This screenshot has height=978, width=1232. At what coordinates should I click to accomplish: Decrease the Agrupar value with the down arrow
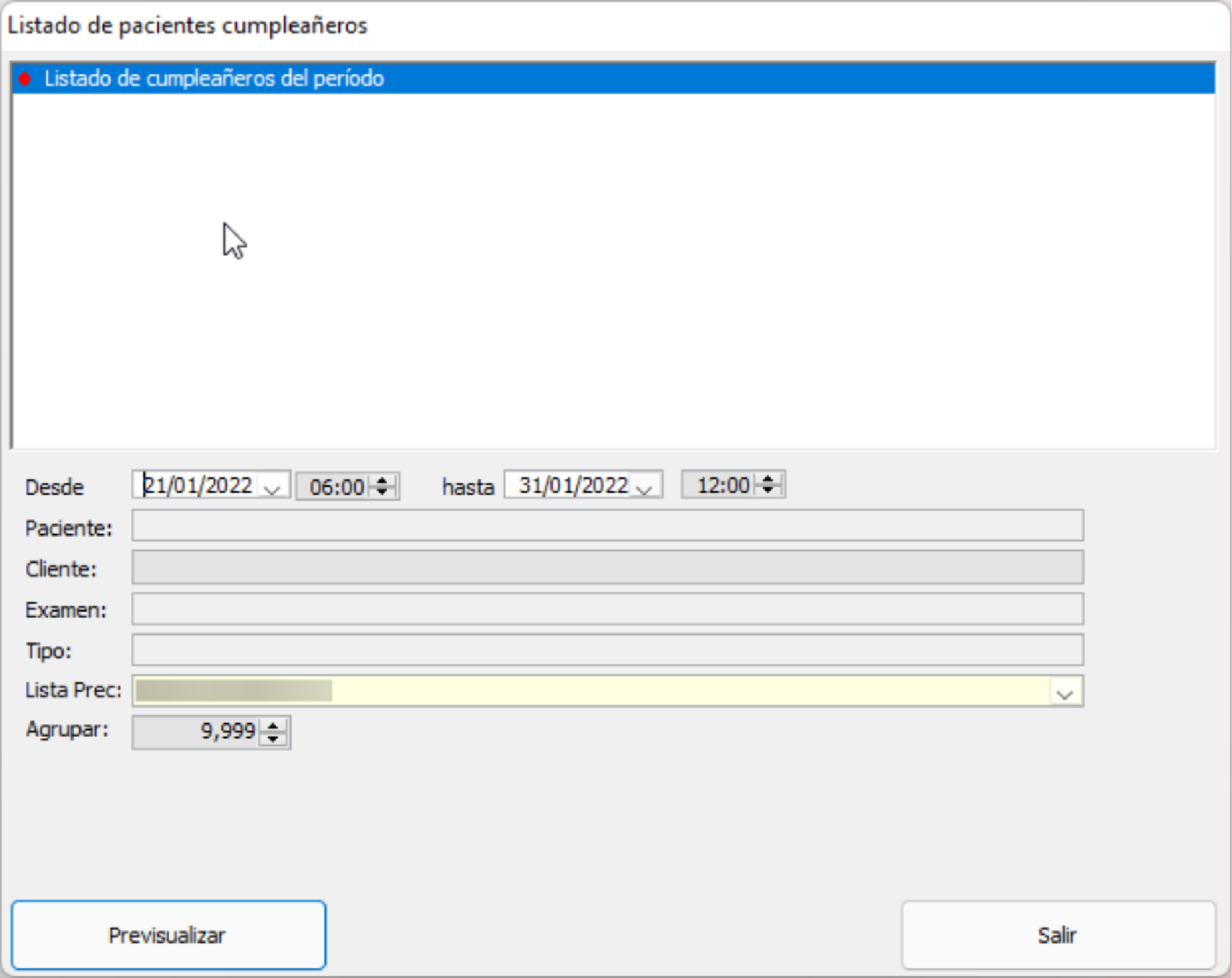pyautogui.click(x=273, y=738)
